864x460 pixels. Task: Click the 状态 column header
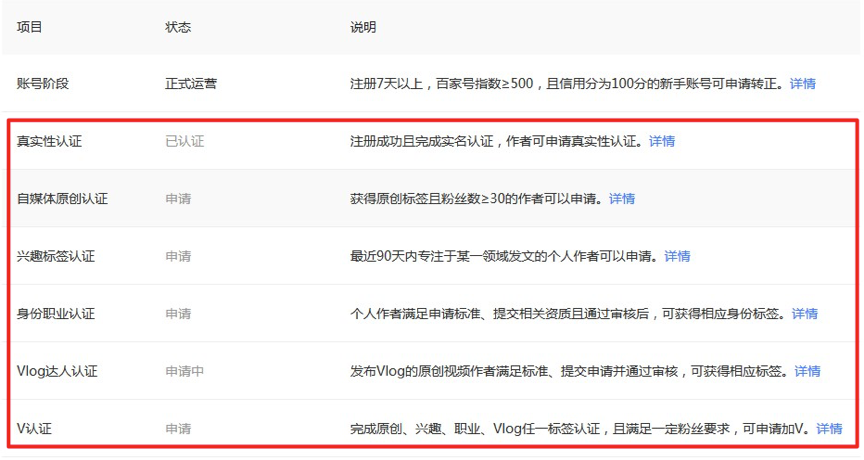[178, 27]
